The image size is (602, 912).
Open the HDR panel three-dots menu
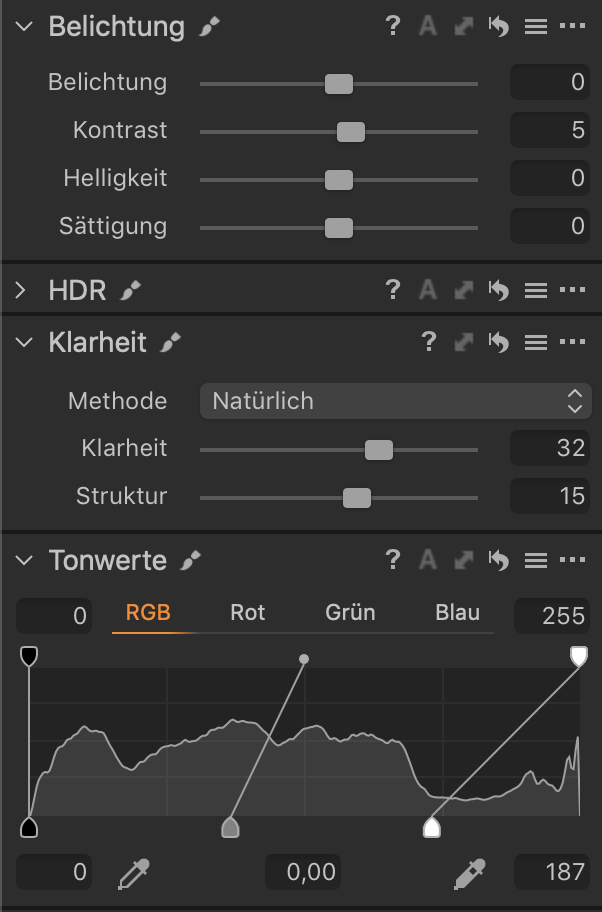pyautogui.click(x=572, y=289)
